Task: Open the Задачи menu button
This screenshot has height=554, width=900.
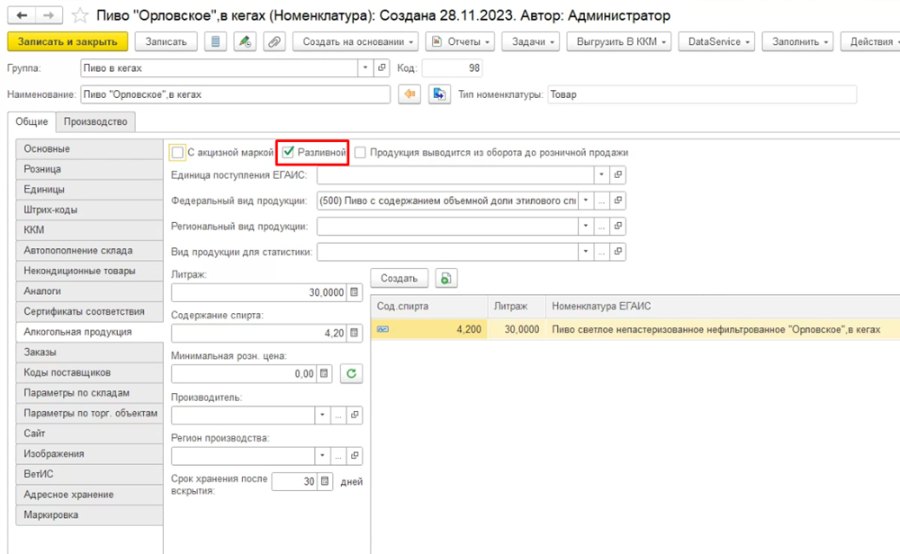Action: tap(531, 42)
